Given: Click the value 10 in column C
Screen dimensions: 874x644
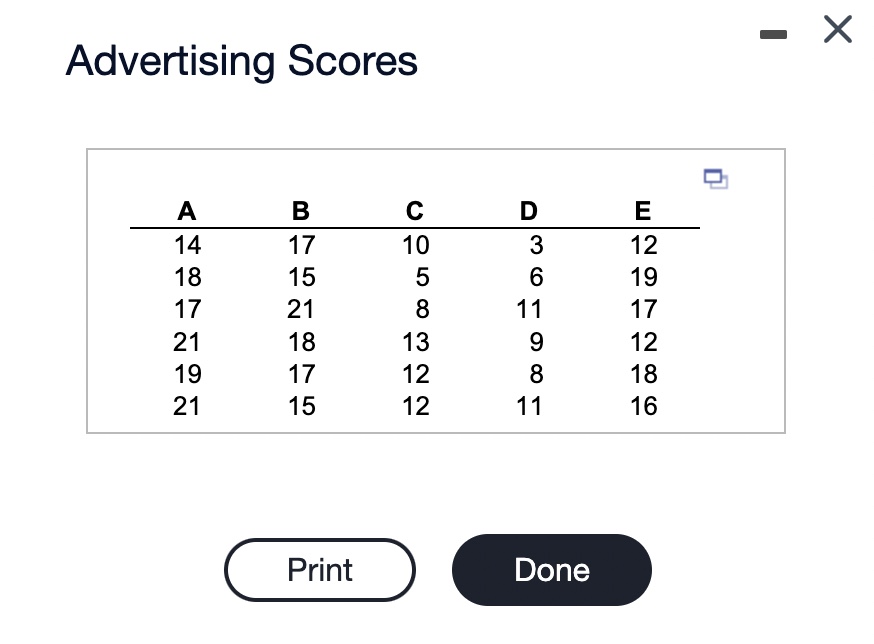Looking at the screenshot, I should tap(415, 245).
